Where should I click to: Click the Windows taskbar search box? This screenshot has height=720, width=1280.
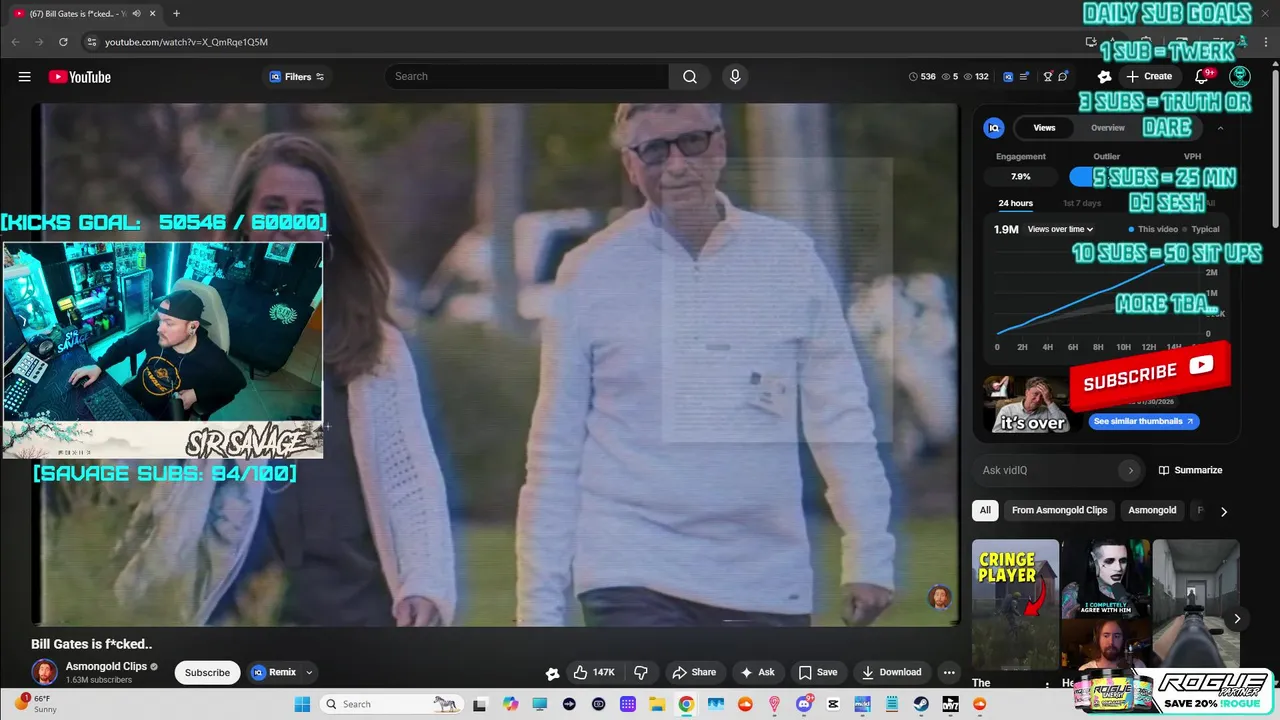[392, 704]
